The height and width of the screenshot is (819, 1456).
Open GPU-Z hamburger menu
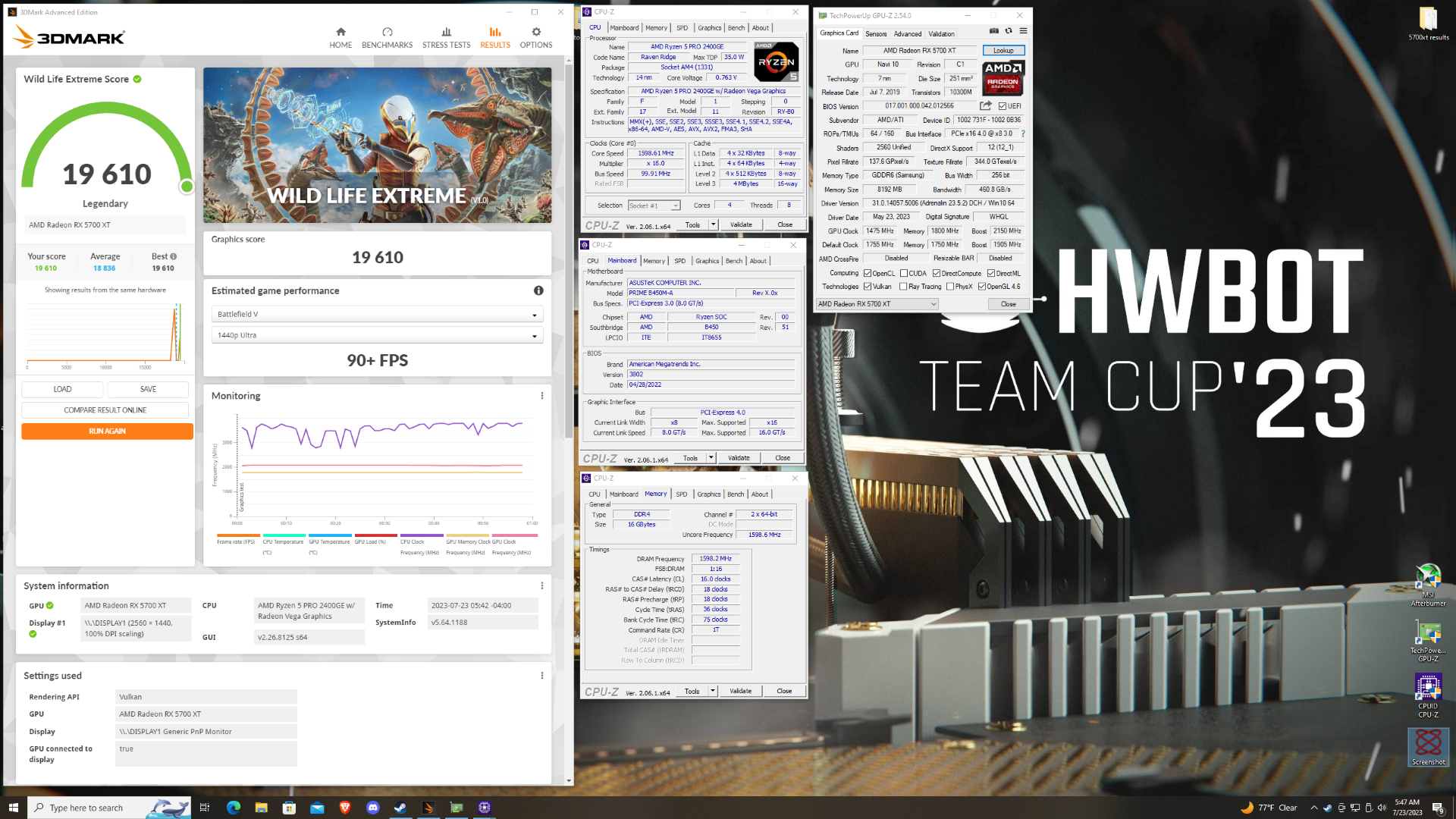pos(1023,31)
